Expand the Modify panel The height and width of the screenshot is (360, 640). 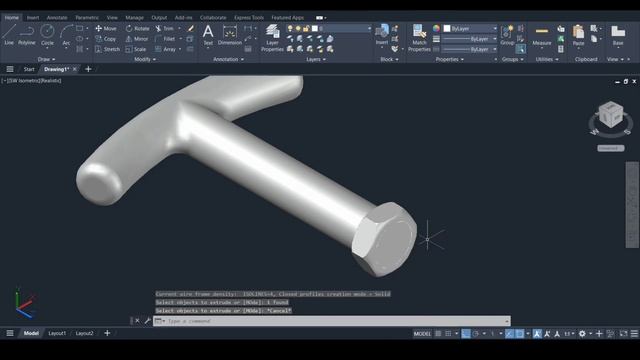tap(145, 59)
